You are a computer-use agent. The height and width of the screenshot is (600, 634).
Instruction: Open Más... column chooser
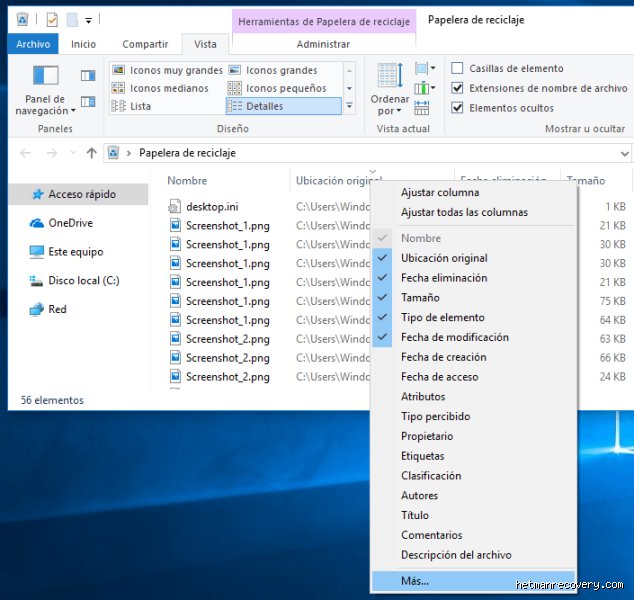(473, 581)
